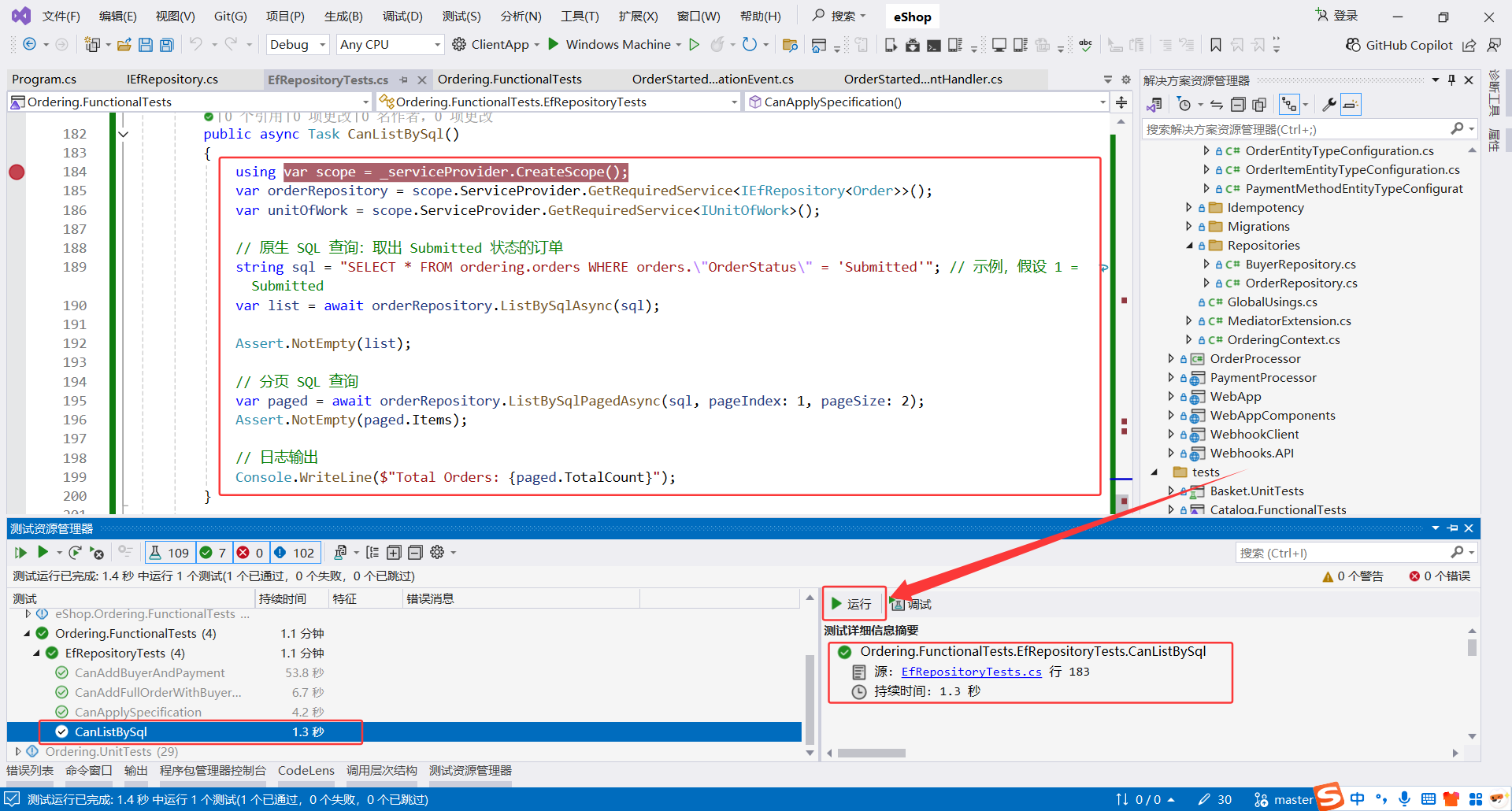Toggle the passed tests filter showing 7
This screenshot has height=811, width=1512.
coord(213,553)
